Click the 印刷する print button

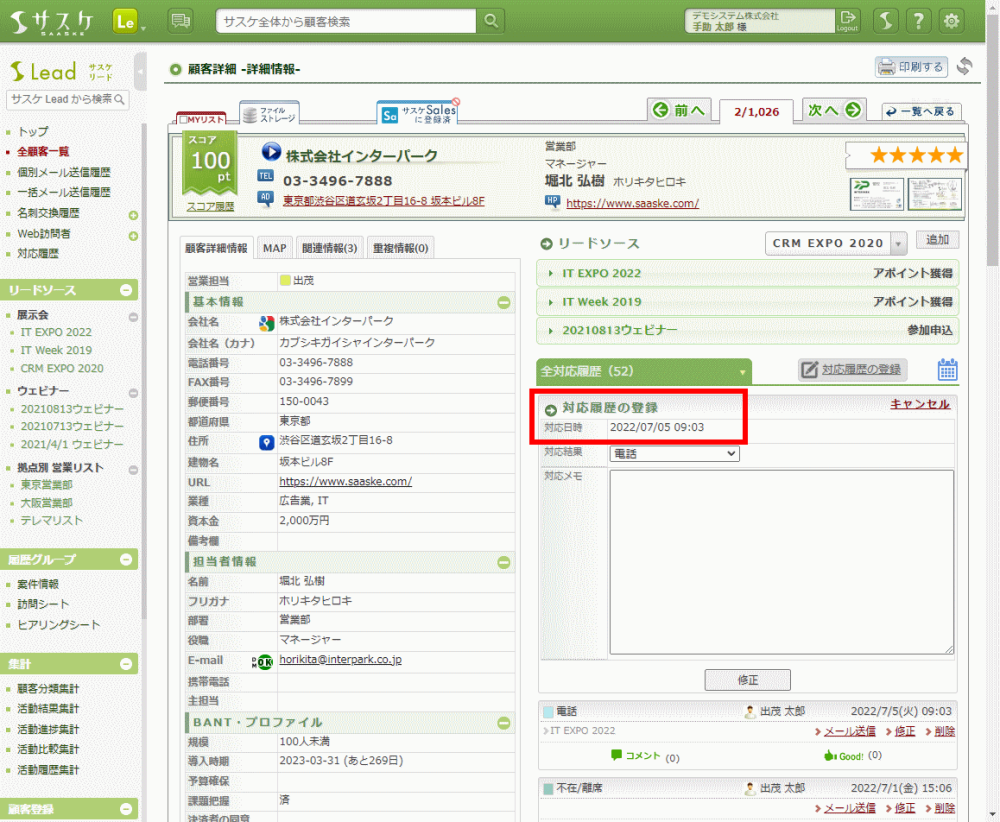[911, 67]
